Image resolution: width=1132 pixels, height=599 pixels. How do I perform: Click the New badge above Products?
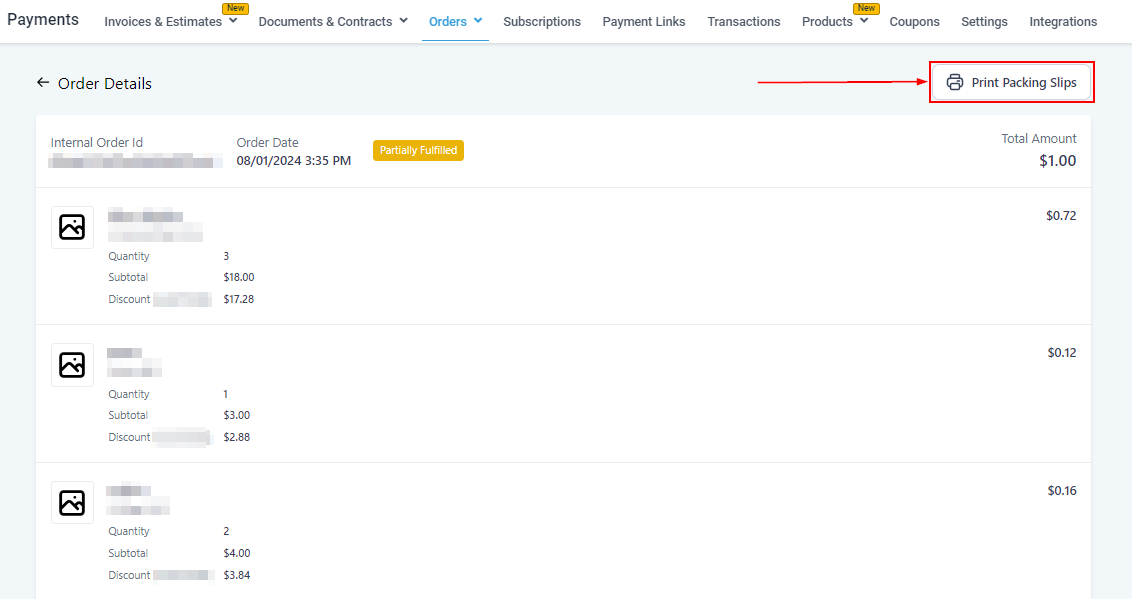[866, 8]
